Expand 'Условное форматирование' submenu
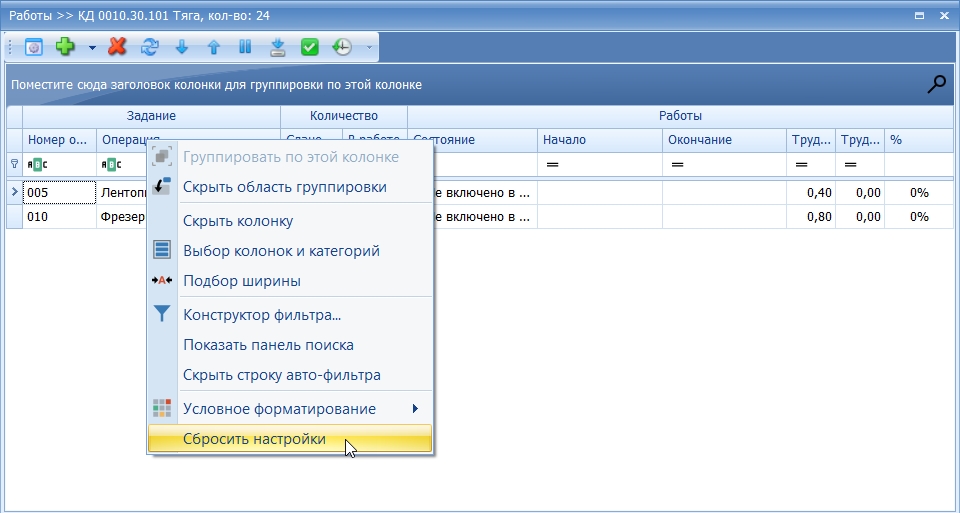This screenshot has width=960, height=513. pyautogui.click(x=290, y=408)
